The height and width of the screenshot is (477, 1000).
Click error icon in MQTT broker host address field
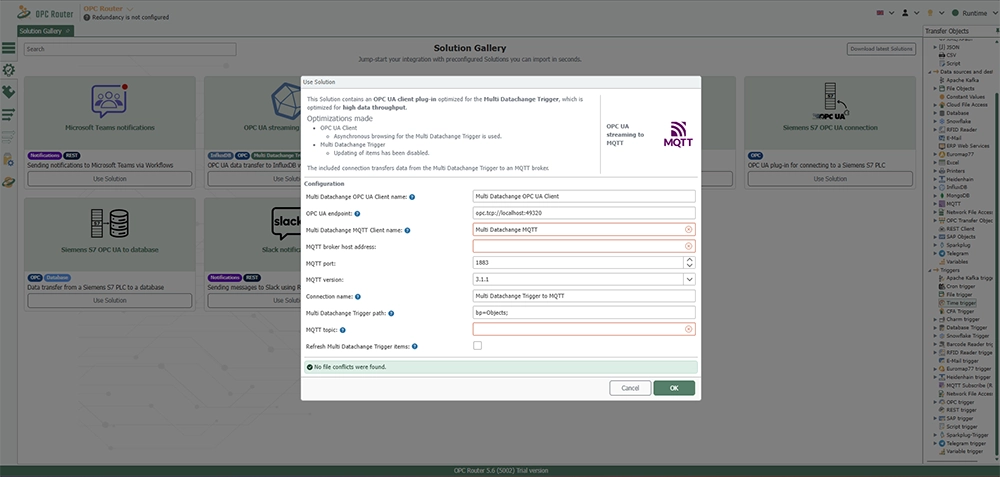point(688,246)
